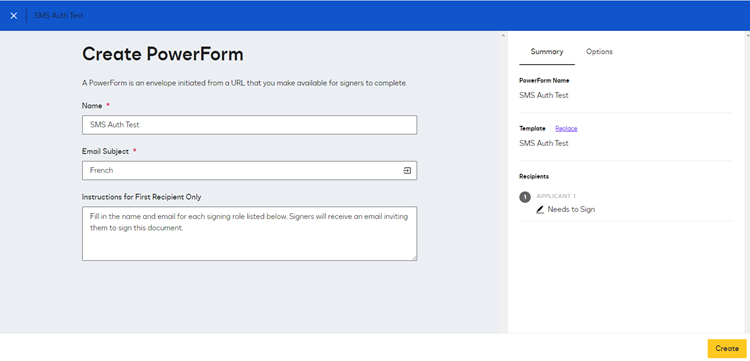Click the yellow Create button

[727, 349]
